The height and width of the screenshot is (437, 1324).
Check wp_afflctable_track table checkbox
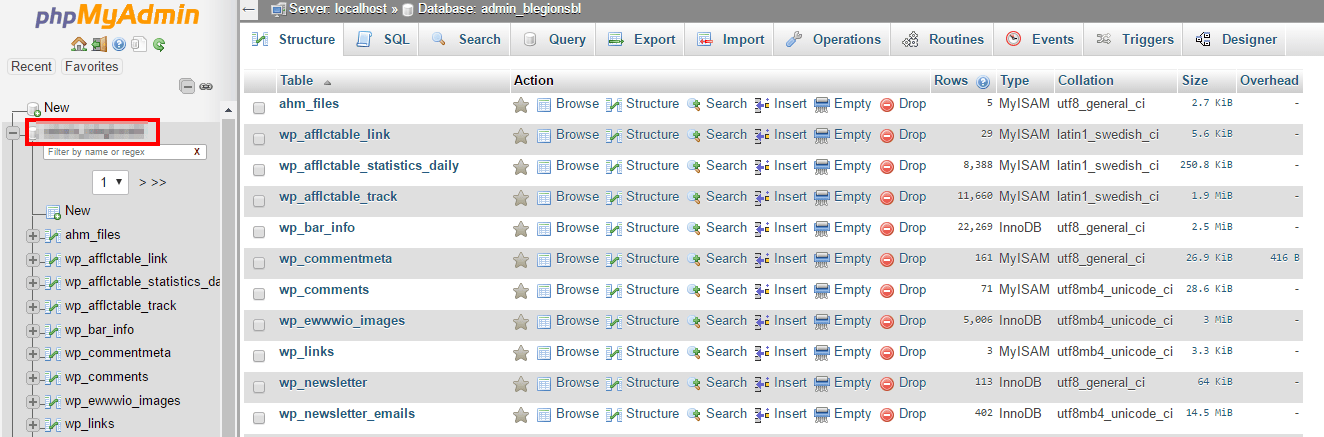click(259, 200)
